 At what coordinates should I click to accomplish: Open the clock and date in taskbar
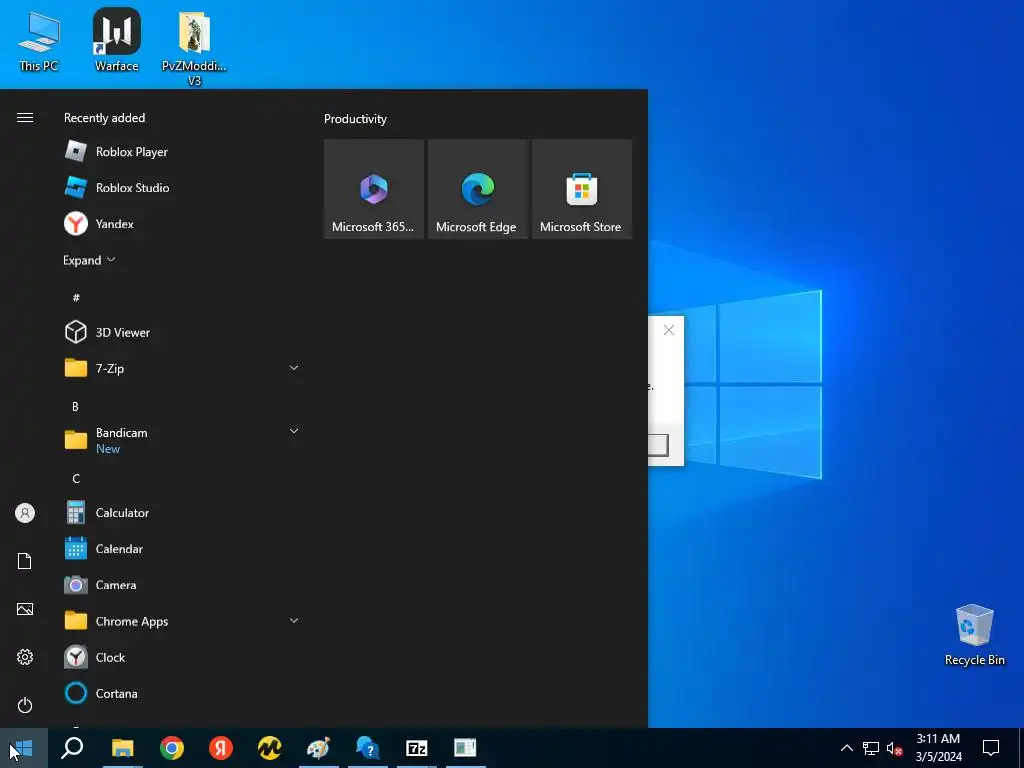coord(938,748)
